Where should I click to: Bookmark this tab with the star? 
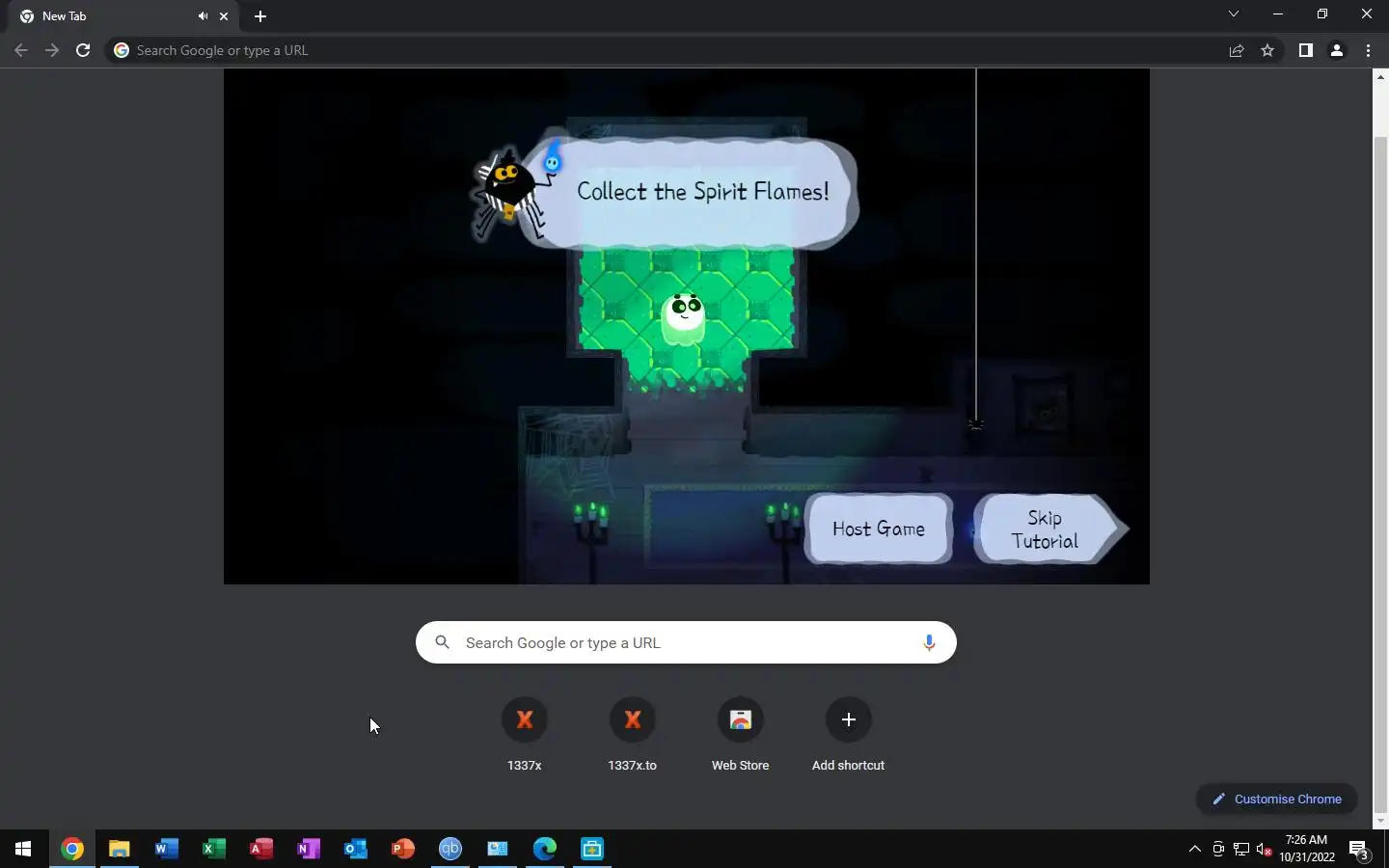click(x=1267, y=50)
